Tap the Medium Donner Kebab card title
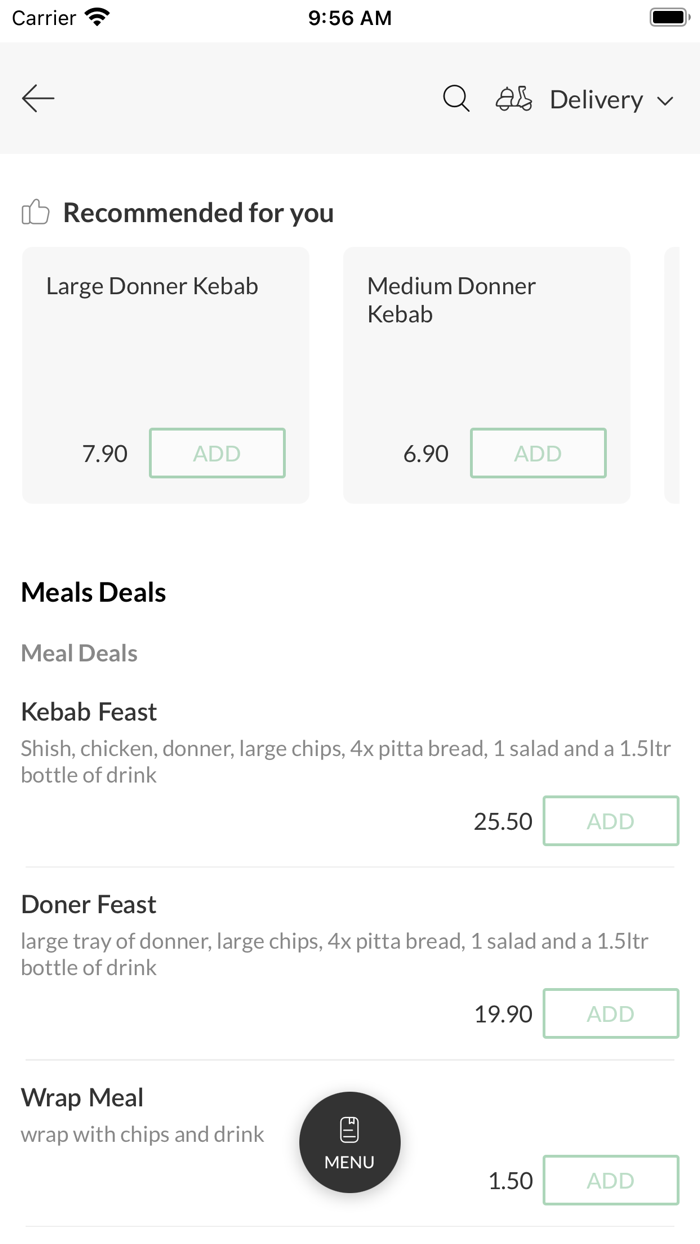The image size is (700, 1244). [451, 299]
